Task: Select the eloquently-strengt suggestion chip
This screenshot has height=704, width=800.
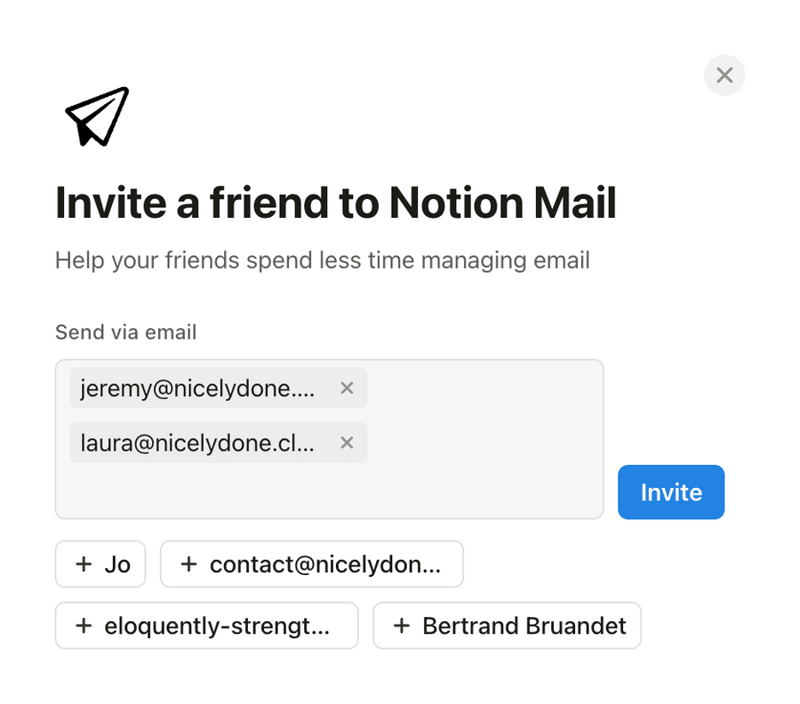Action: (x=206, y=626)
